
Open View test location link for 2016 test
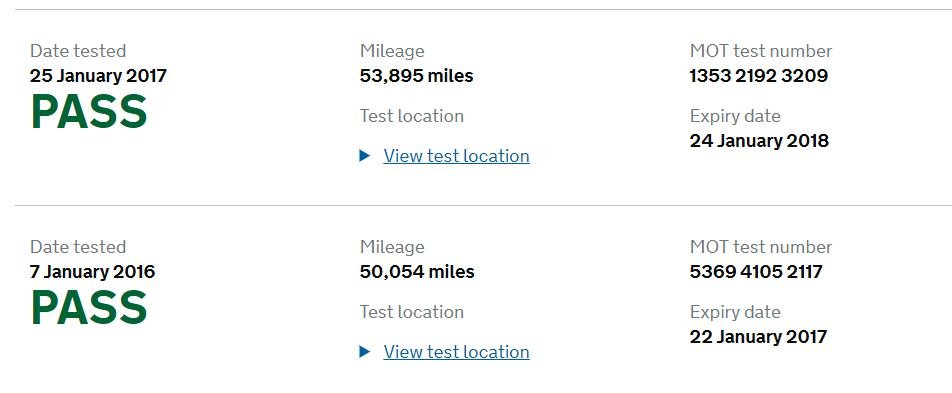[x=456, y=352]
